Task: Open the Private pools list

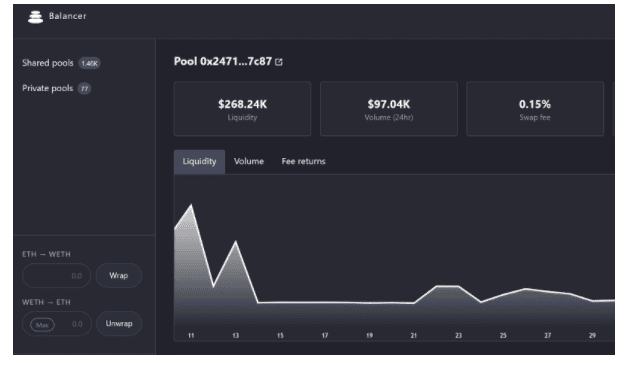Action: pos(47,88)
